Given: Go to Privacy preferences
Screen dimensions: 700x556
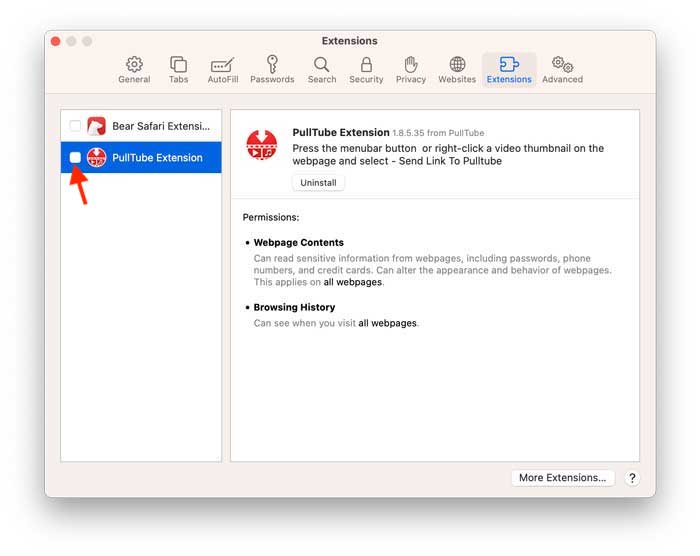Looking at the screenshot, I should 410,70.
